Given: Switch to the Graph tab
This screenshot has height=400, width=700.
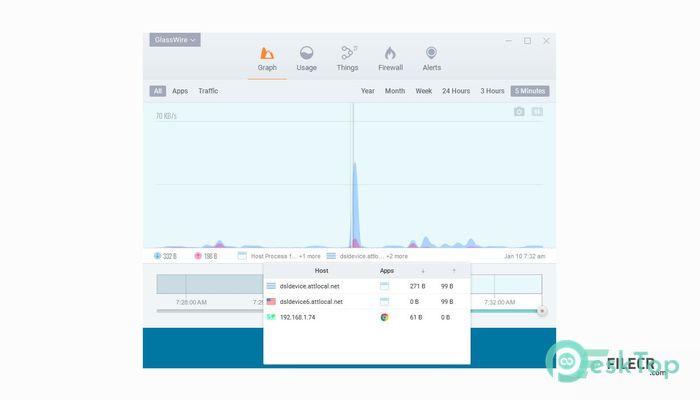Looking at the screenshot, I should point(267,59).
